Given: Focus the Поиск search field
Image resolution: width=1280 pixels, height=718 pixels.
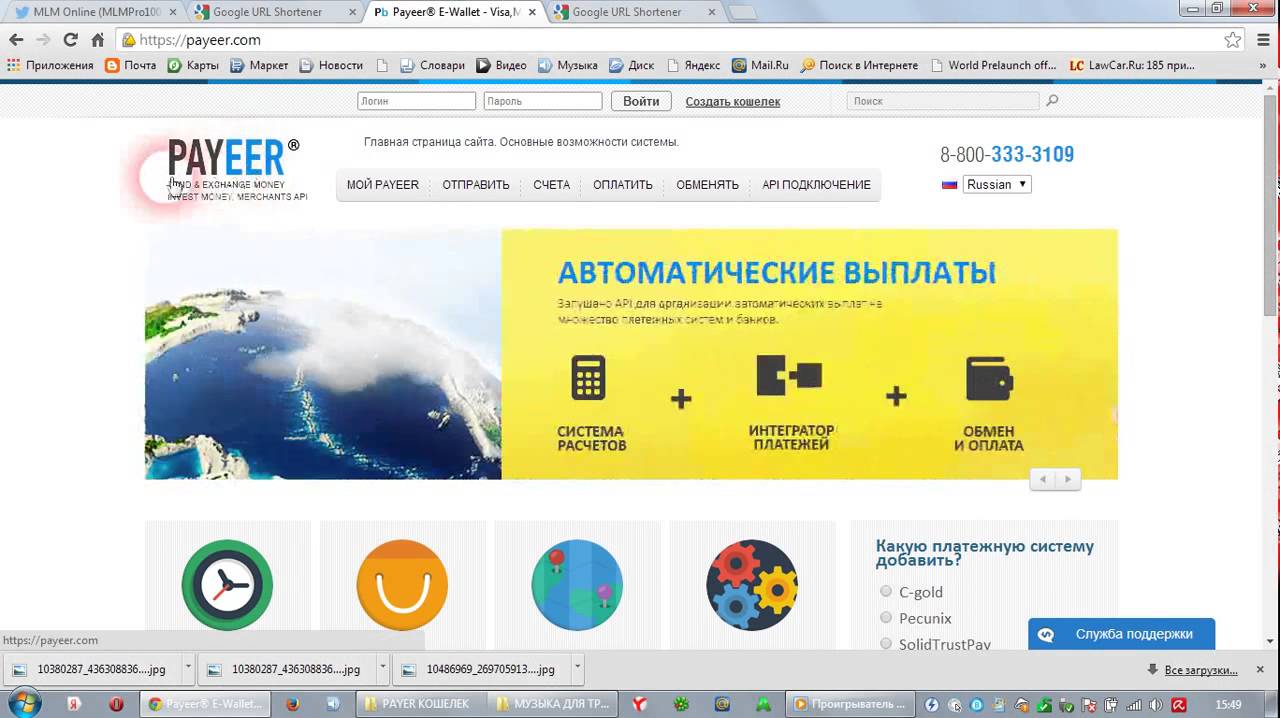Looking at the screenshot, I should click(x=943, y=101).
